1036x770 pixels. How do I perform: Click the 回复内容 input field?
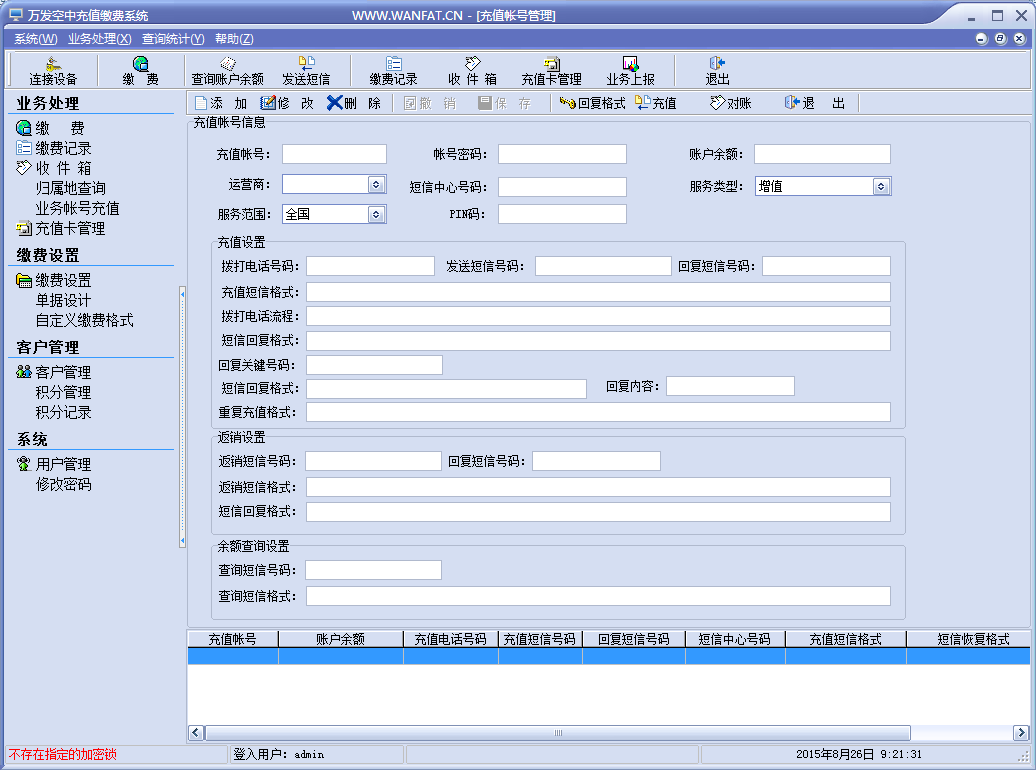click(x=730, y=386)
